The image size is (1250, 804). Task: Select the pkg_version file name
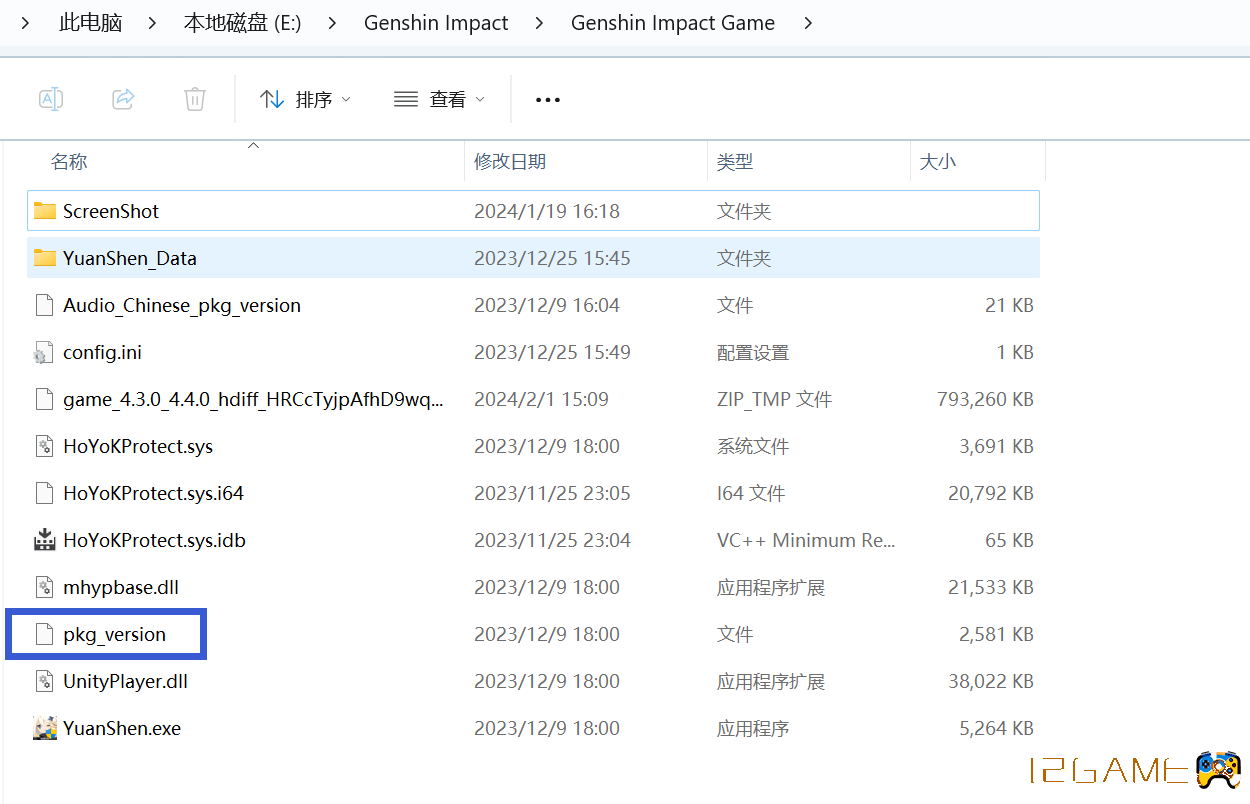pos(114,634)
